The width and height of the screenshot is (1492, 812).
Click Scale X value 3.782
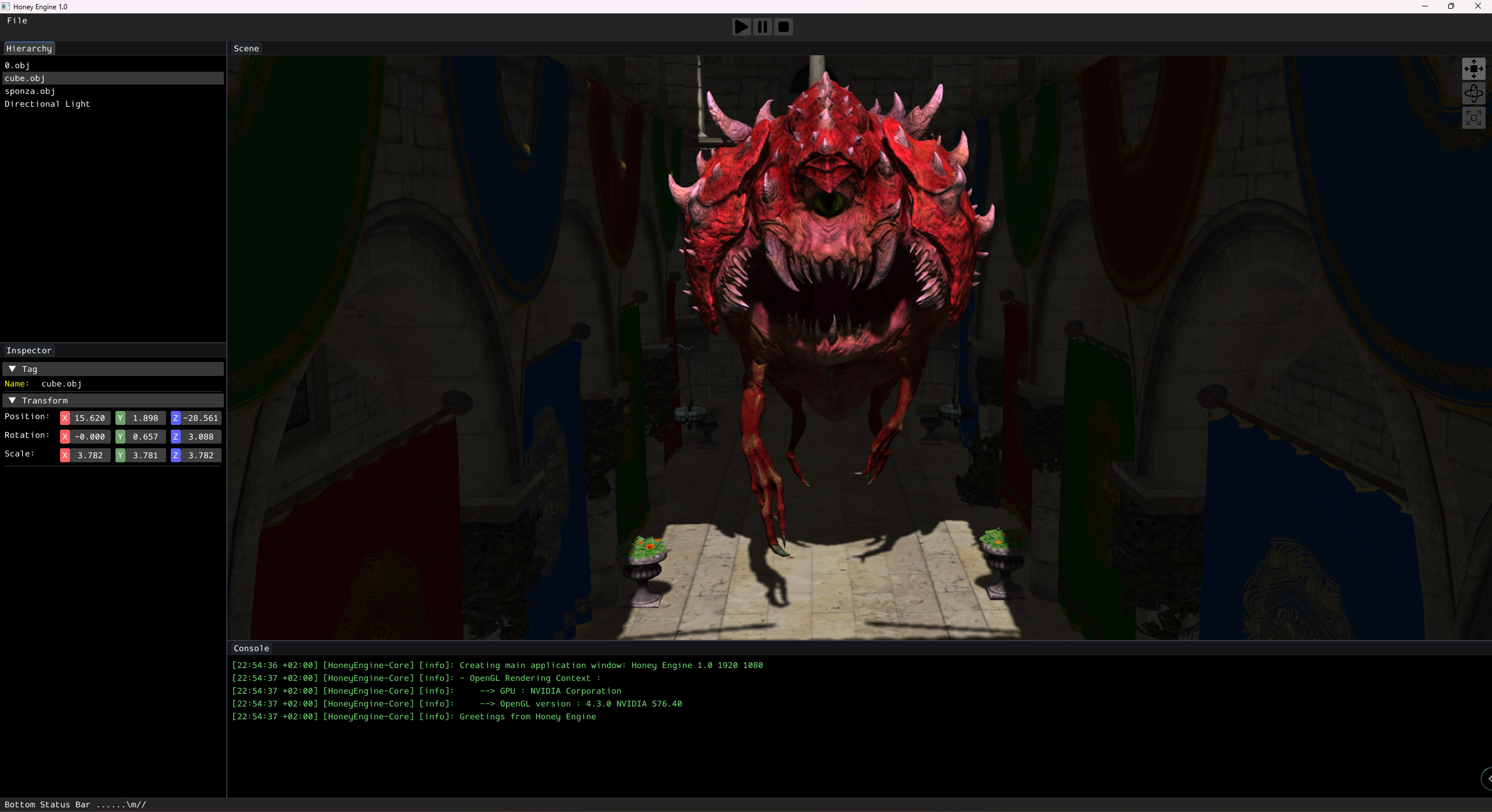click(x=90, y=455)
